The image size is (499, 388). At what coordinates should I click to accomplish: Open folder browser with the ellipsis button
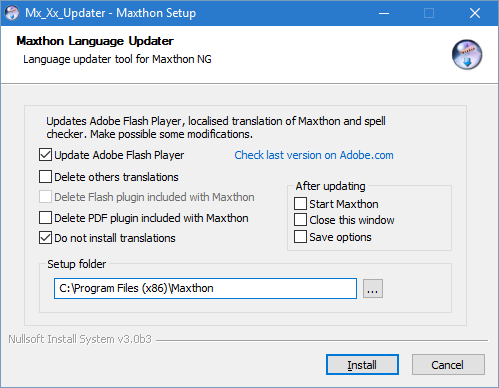pyautogui.click(x=373, y=289)
